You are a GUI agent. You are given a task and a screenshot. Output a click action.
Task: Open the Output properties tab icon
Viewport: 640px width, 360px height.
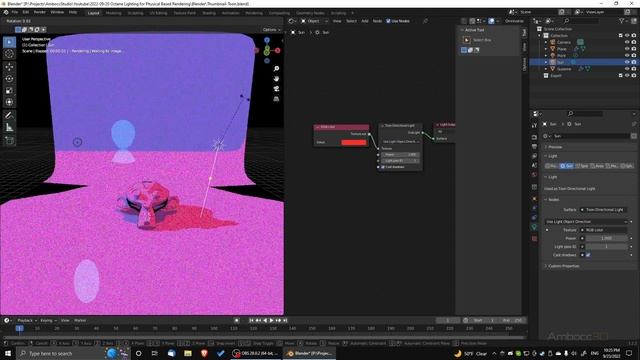pyautogui.click(x=534, y=147)
